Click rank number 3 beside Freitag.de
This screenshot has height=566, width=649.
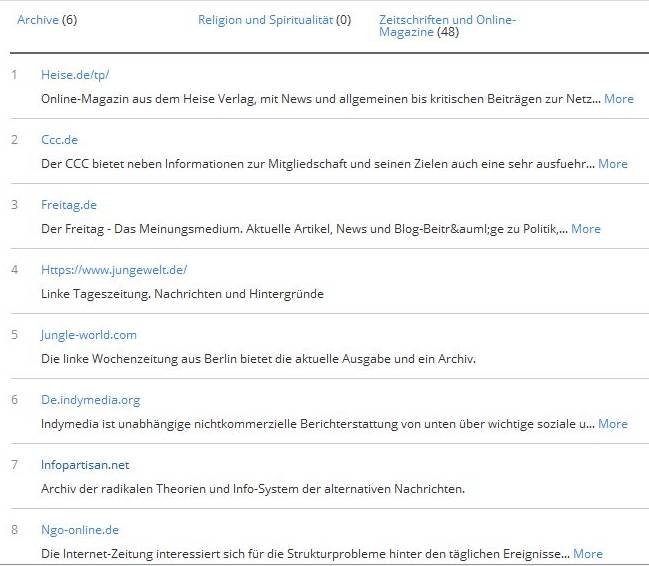[14, 205]
